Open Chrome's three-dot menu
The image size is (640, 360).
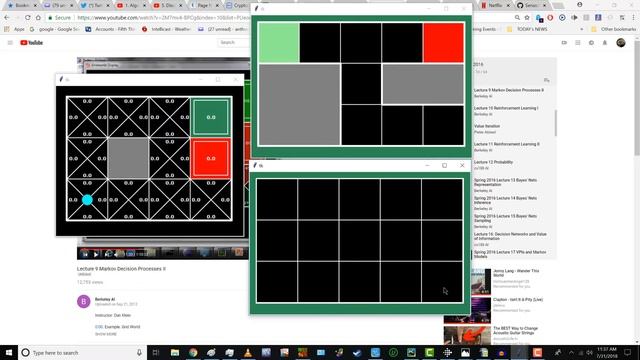tap(633, 18)
